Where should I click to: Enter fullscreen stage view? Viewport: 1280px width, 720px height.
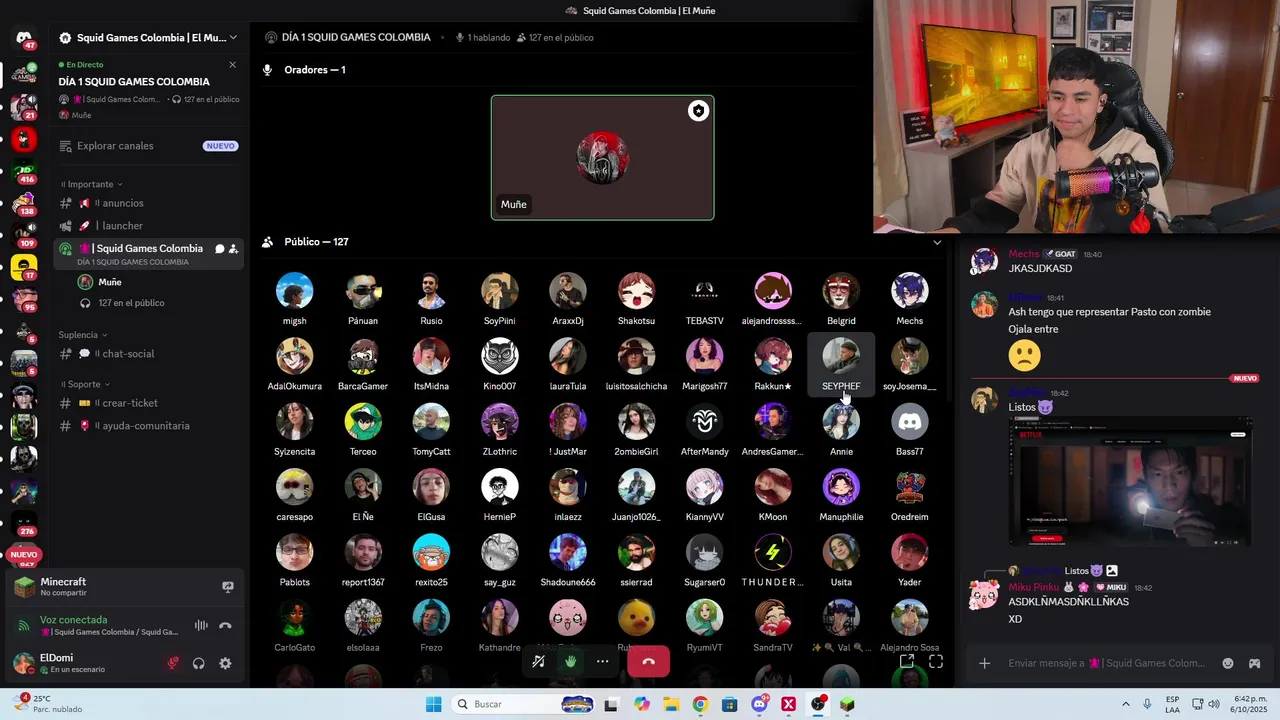click(936, 661)
